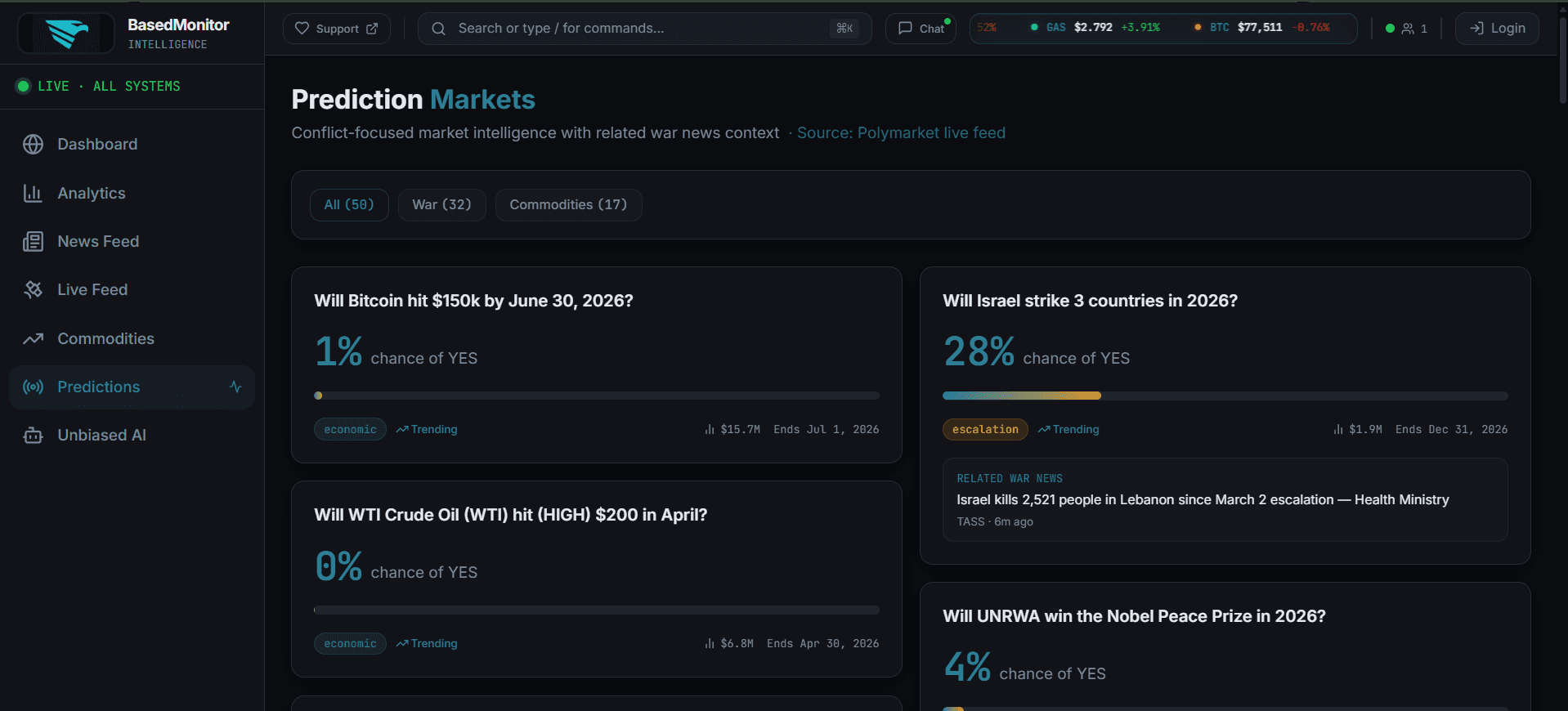Viewport: 1568px width, 711px height.
Task: Click the activity pulse icon beside Predictions
Action: click(x=235, y=387)
